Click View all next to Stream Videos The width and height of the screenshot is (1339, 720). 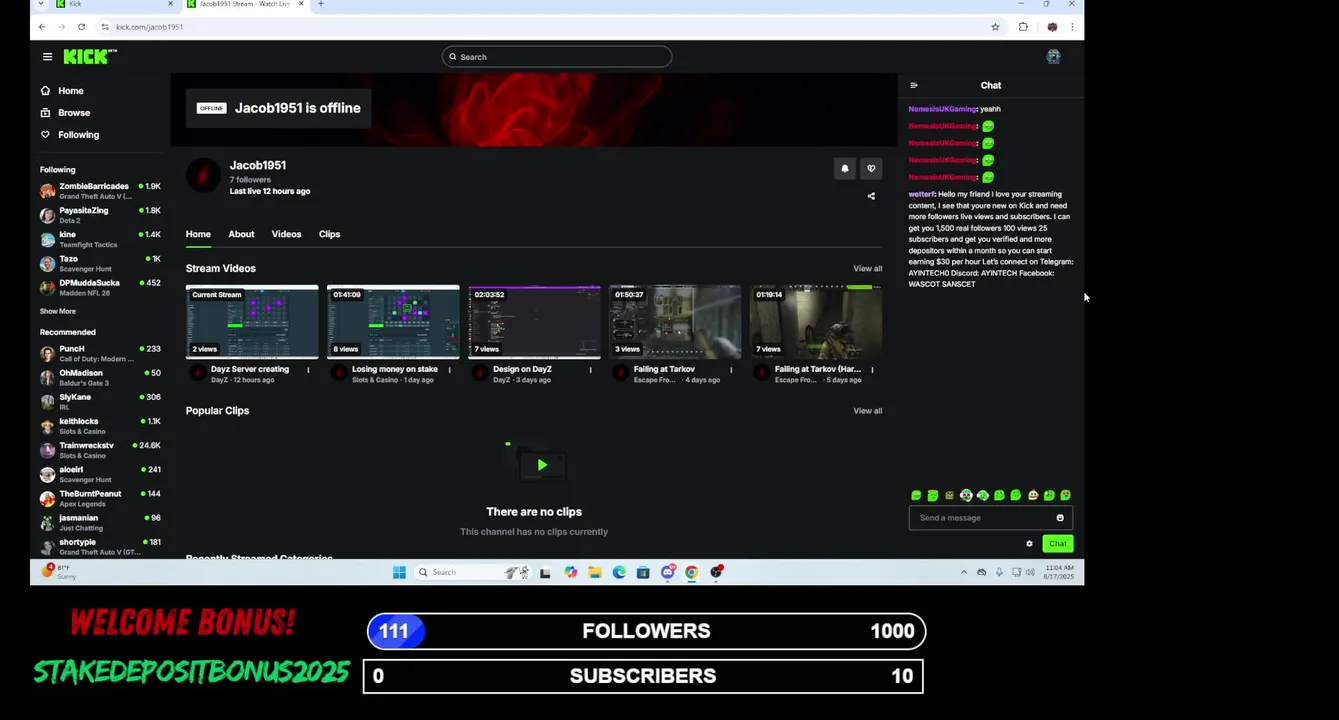point(867,269)
